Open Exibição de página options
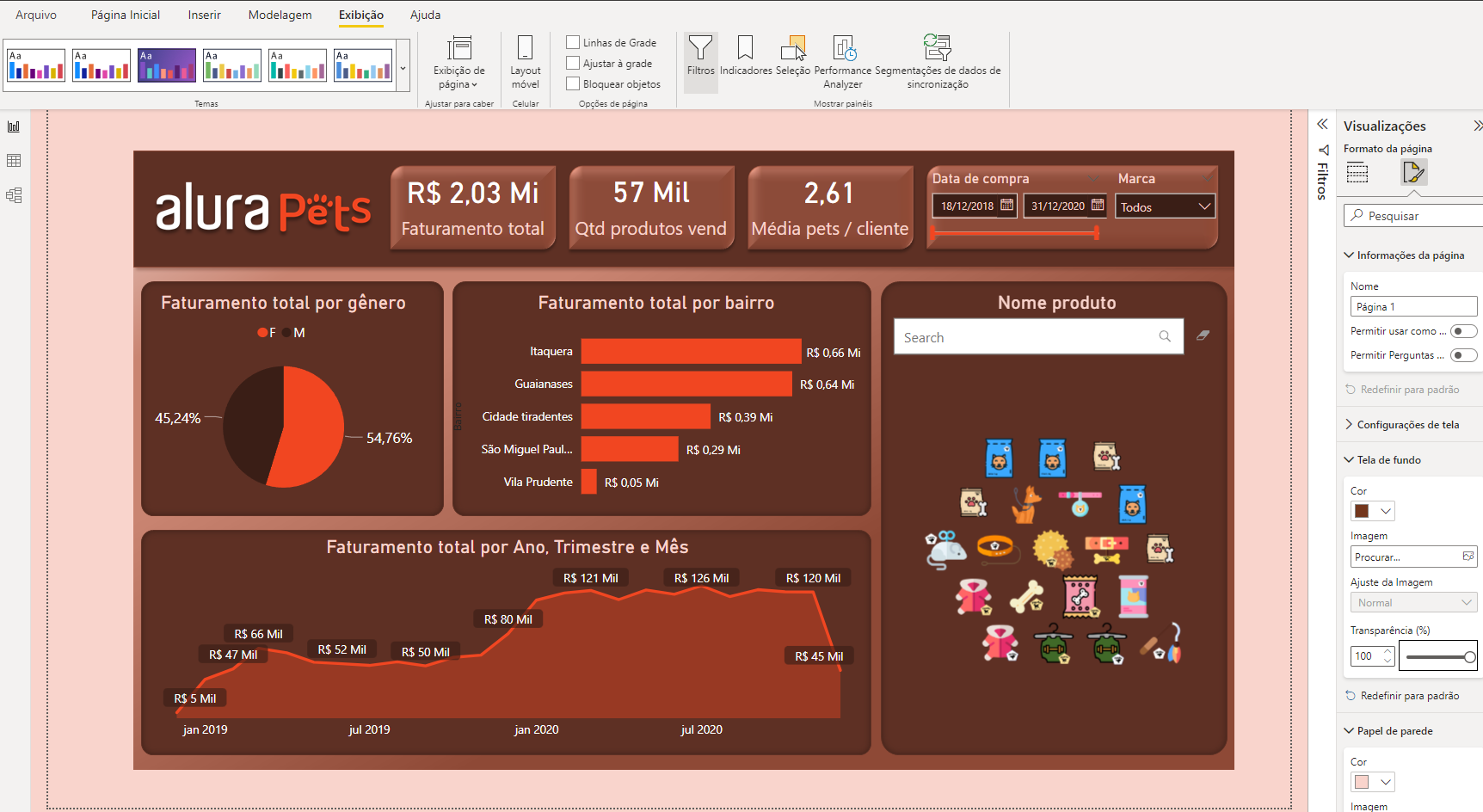The width and height of the screenshot is (1483, 812). pos(458,62)
